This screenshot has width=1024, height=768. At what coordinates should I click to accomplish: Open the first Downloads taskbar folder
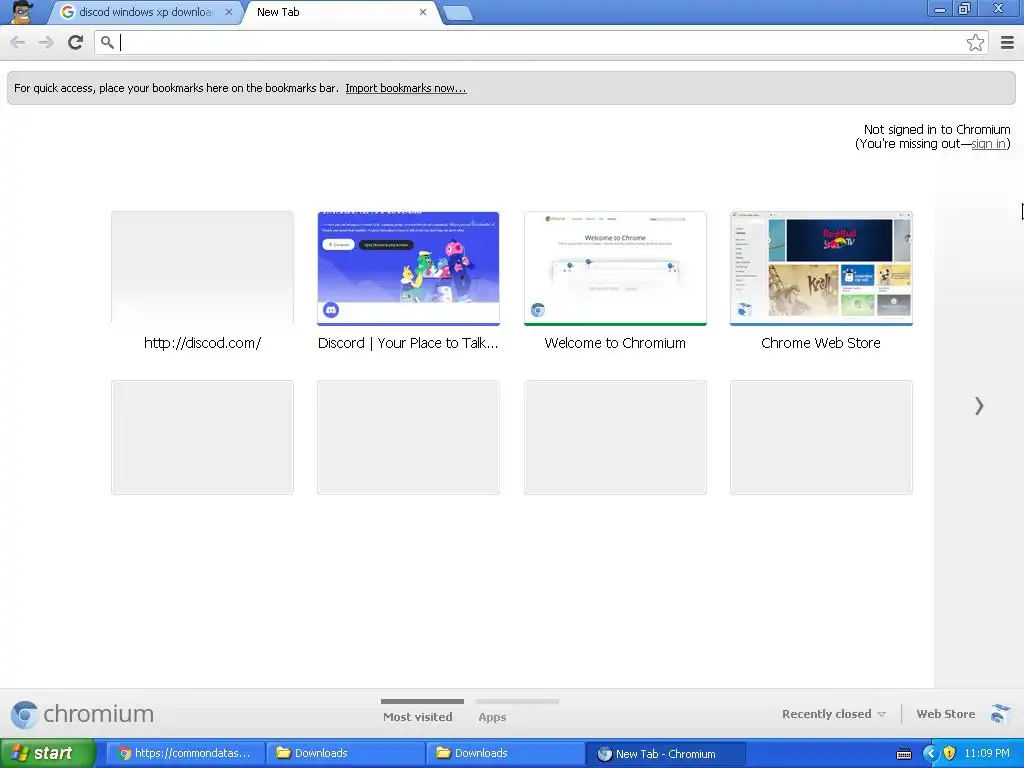tap(345, 754)
